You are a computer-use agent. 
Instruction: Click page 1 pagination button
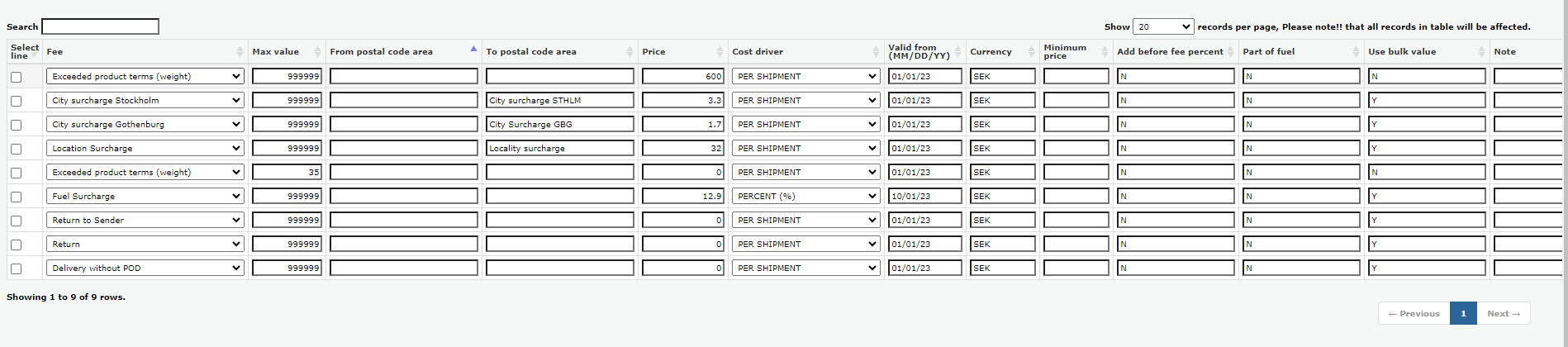[x=1463, y=314]
